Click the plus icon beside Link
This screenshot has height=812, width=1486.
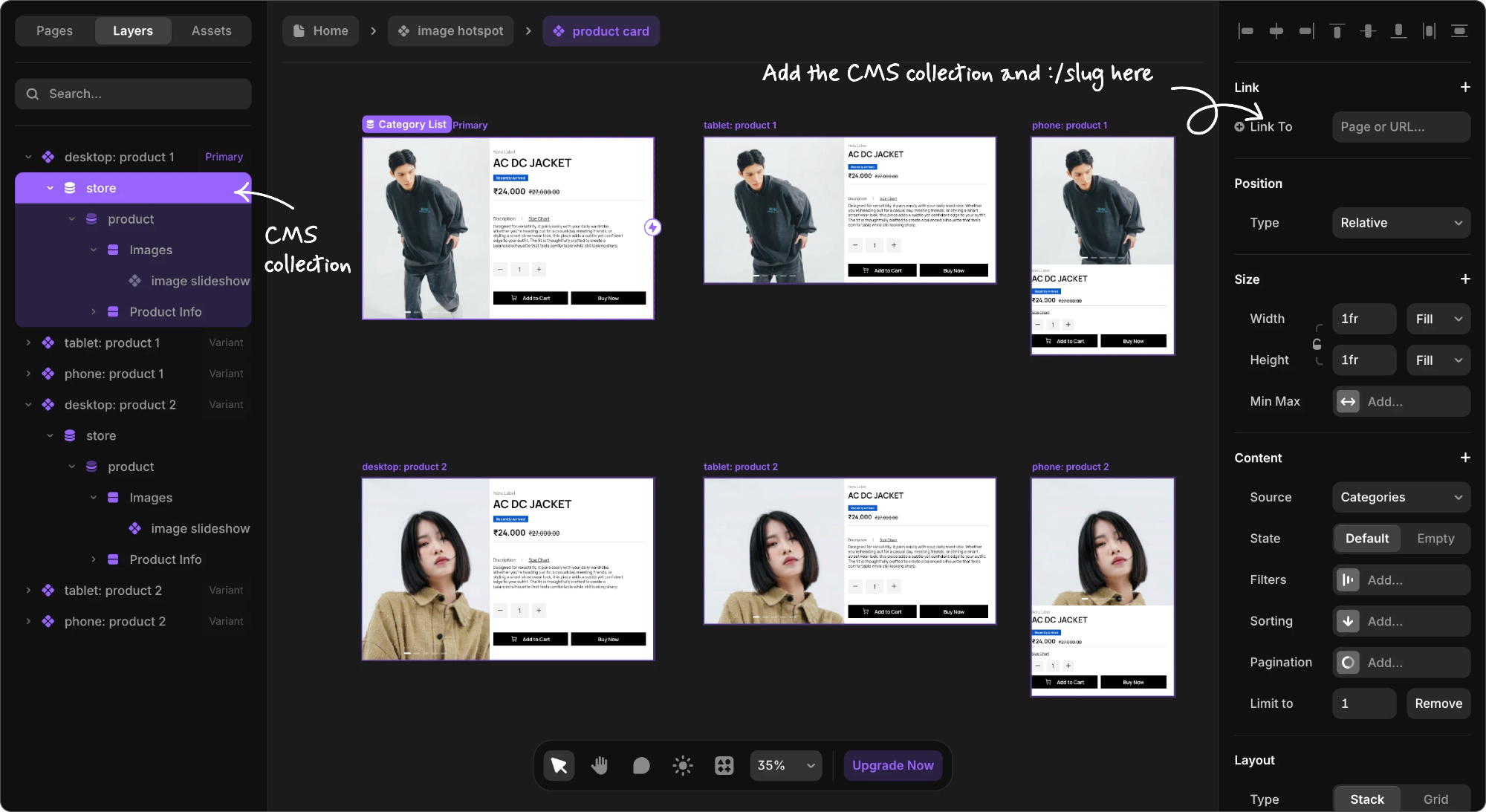tap(1465, 87)
